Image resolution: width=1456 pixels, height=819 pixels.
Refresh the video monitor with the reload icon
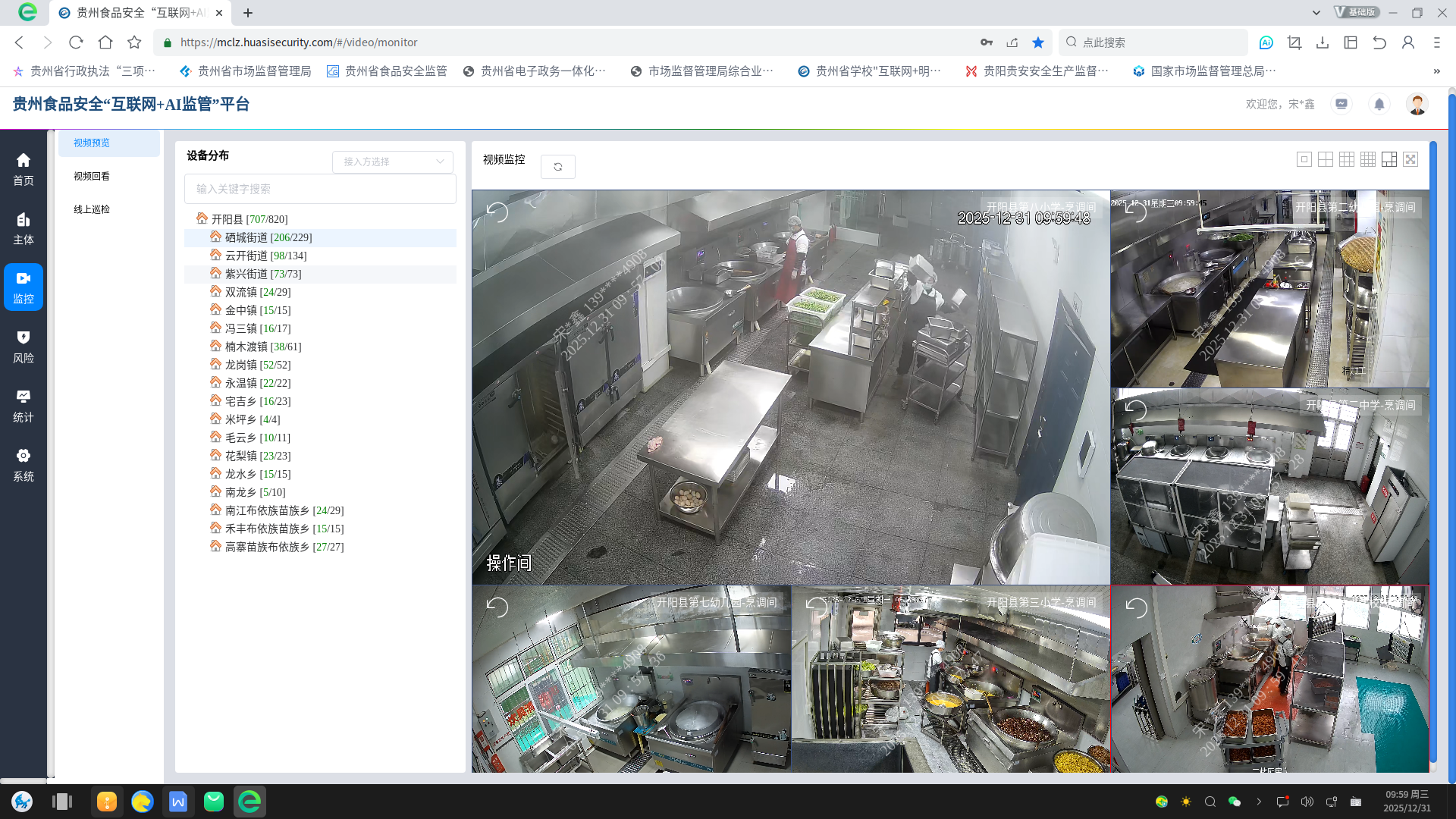click(558, 166)
